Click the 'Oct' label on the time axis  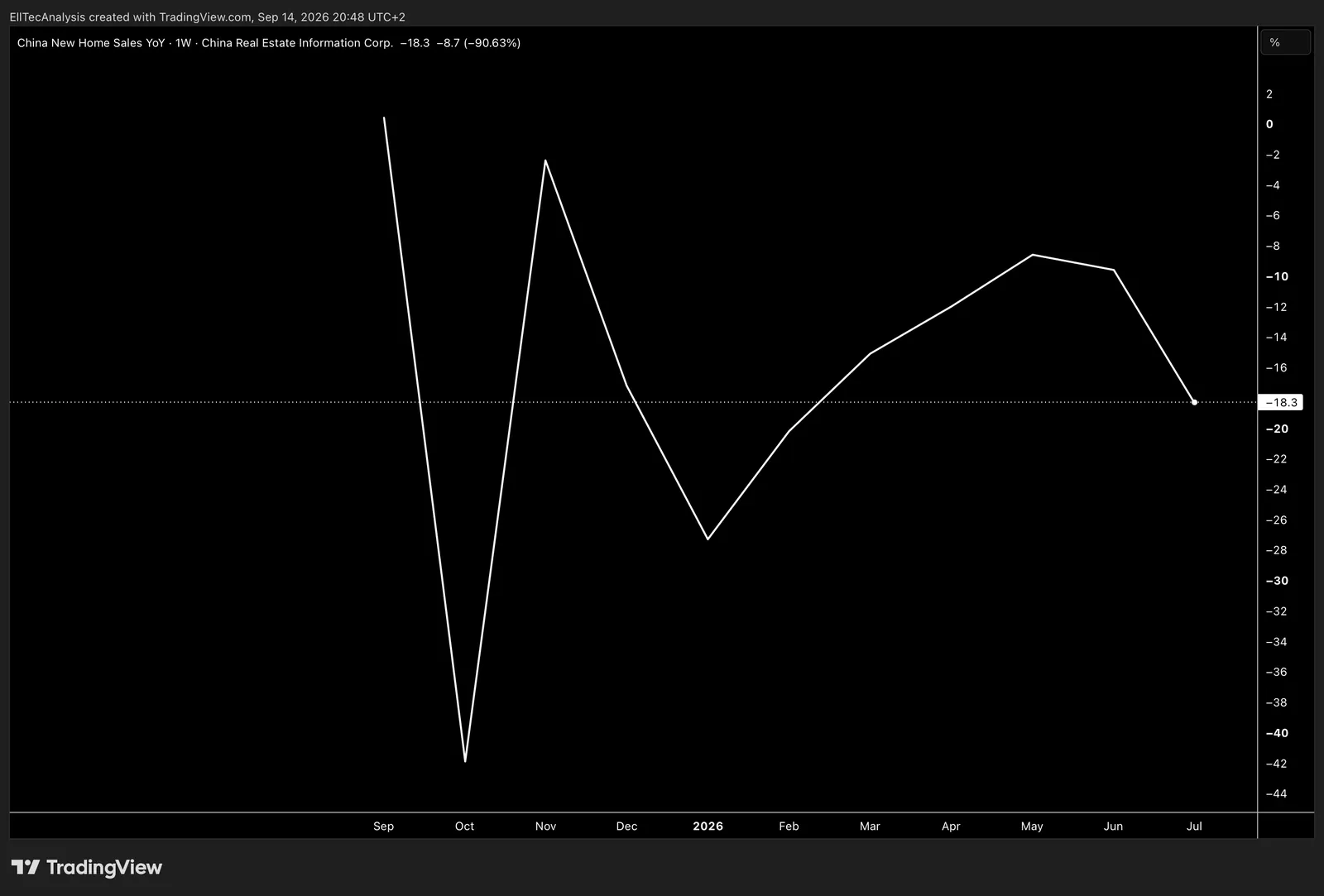coord(464,826)
